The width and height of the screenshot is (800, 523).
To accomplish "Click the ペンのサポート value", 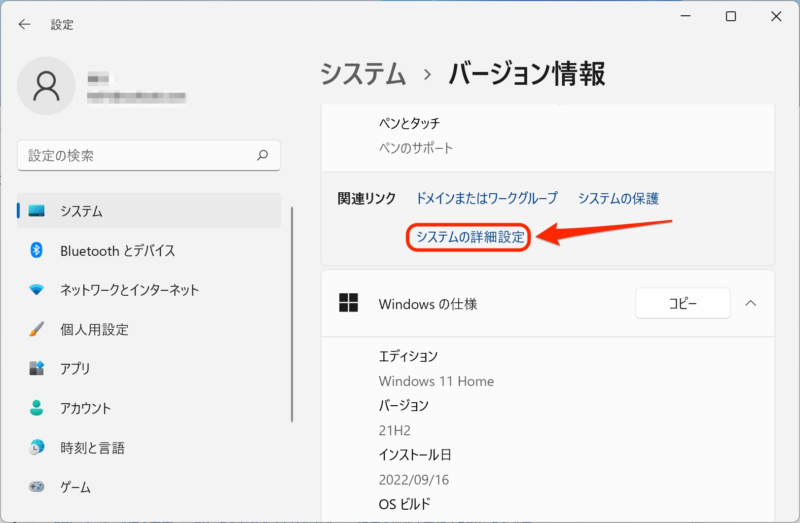I will (x=416, y=148).
